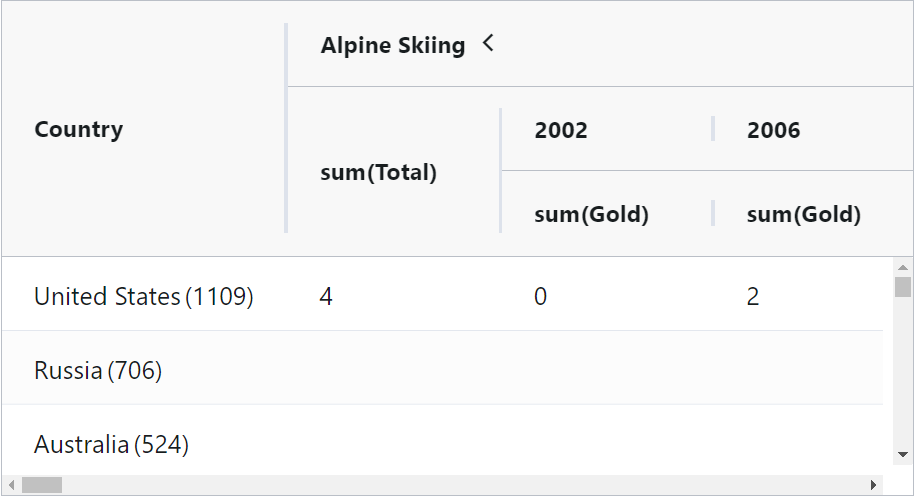Click the vertical scrollbar thumb
The height and width of the screenshot is (497, 915).
coord(903,288)
